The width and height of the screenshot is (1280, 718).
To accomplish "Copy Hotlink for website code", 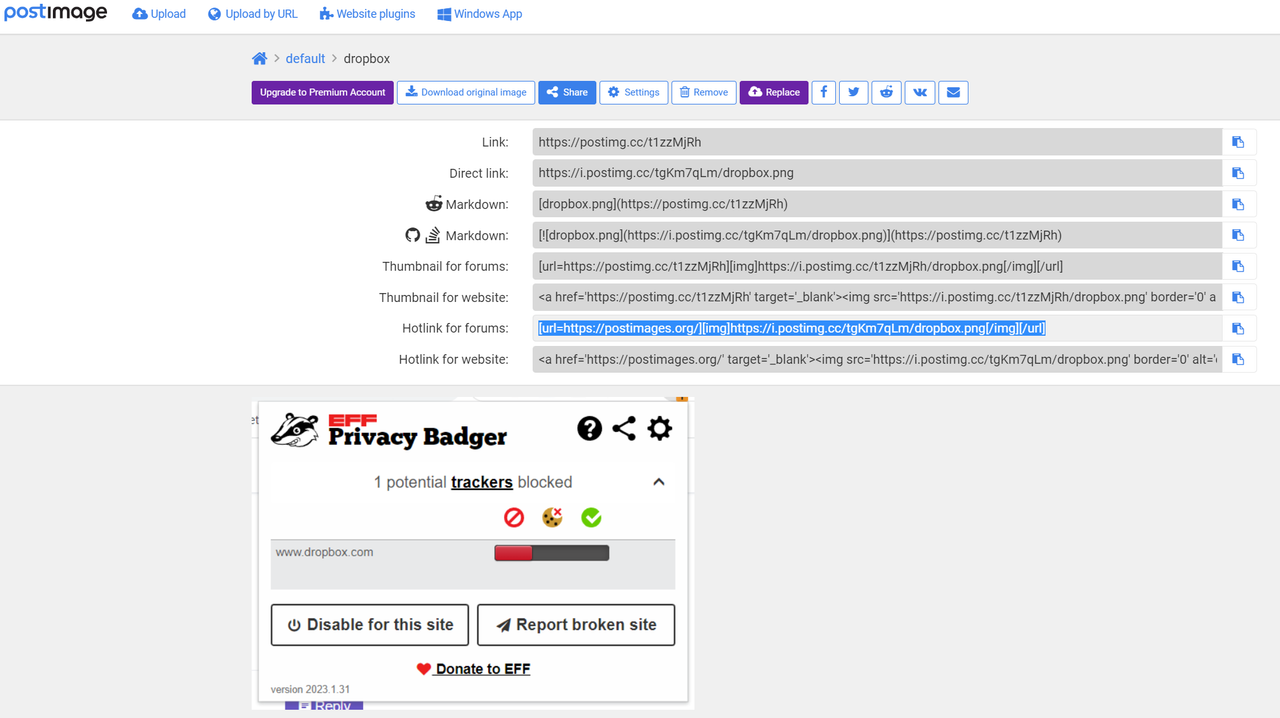I will coord(1238,359).
